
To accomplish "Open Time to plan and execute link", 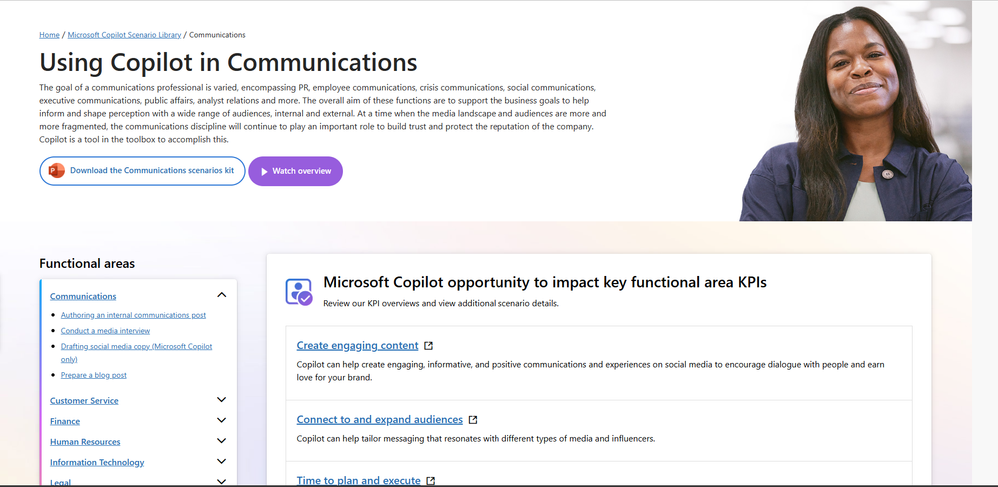I will pos(358,481).
